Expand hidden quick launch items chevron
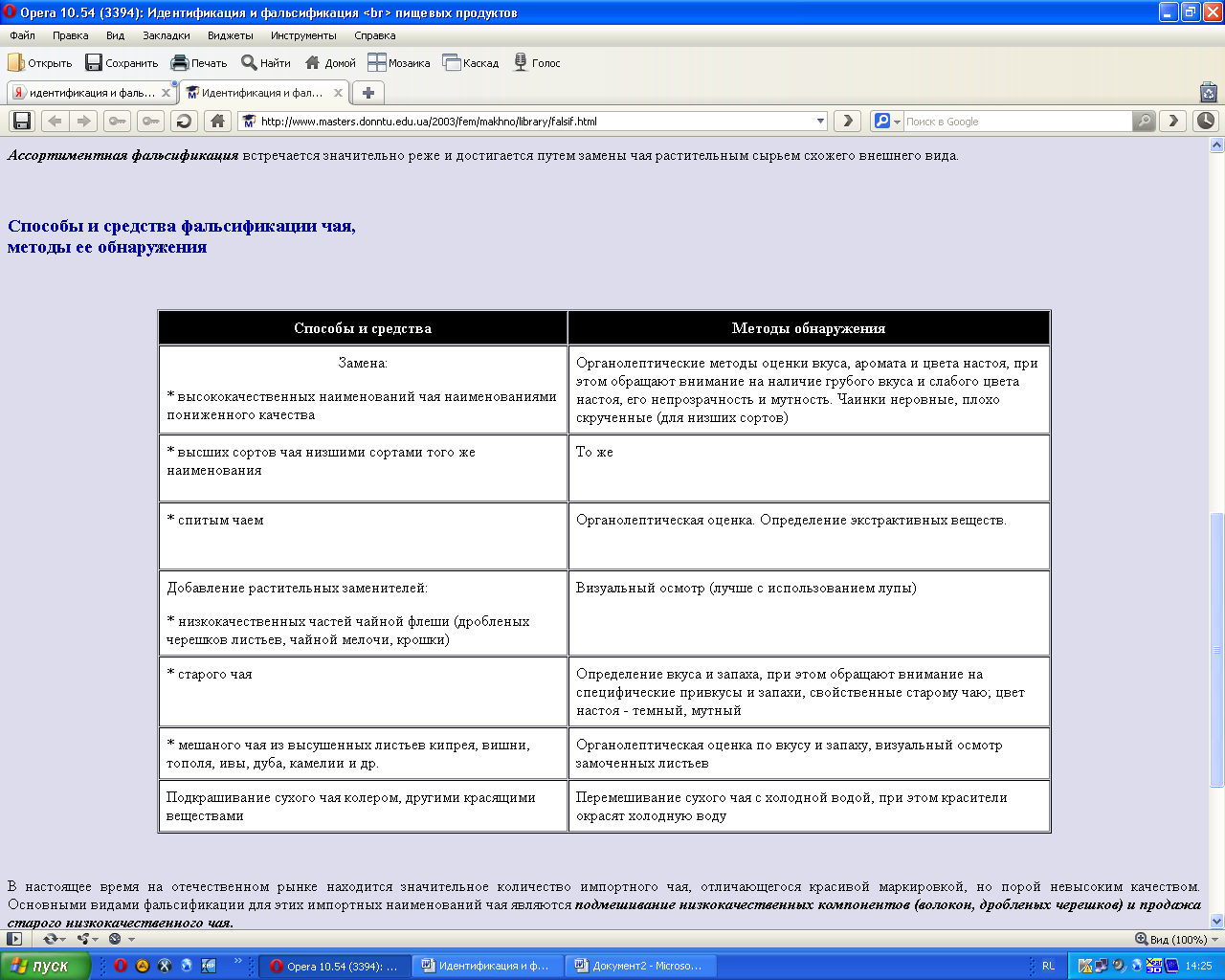1225x980 pixels. point(238,961)
